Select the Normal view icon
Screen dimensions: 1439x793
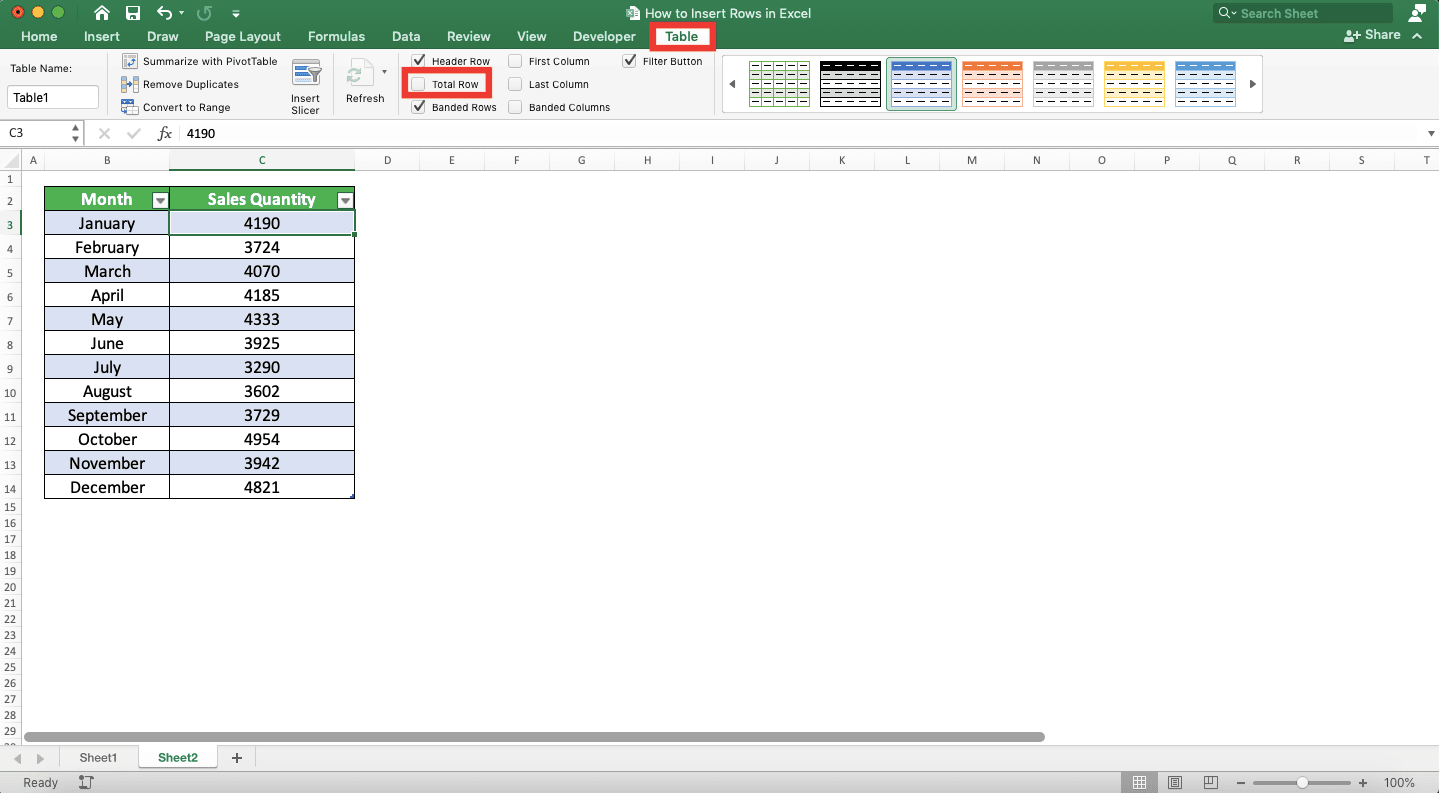click(x=1139, y=782)
